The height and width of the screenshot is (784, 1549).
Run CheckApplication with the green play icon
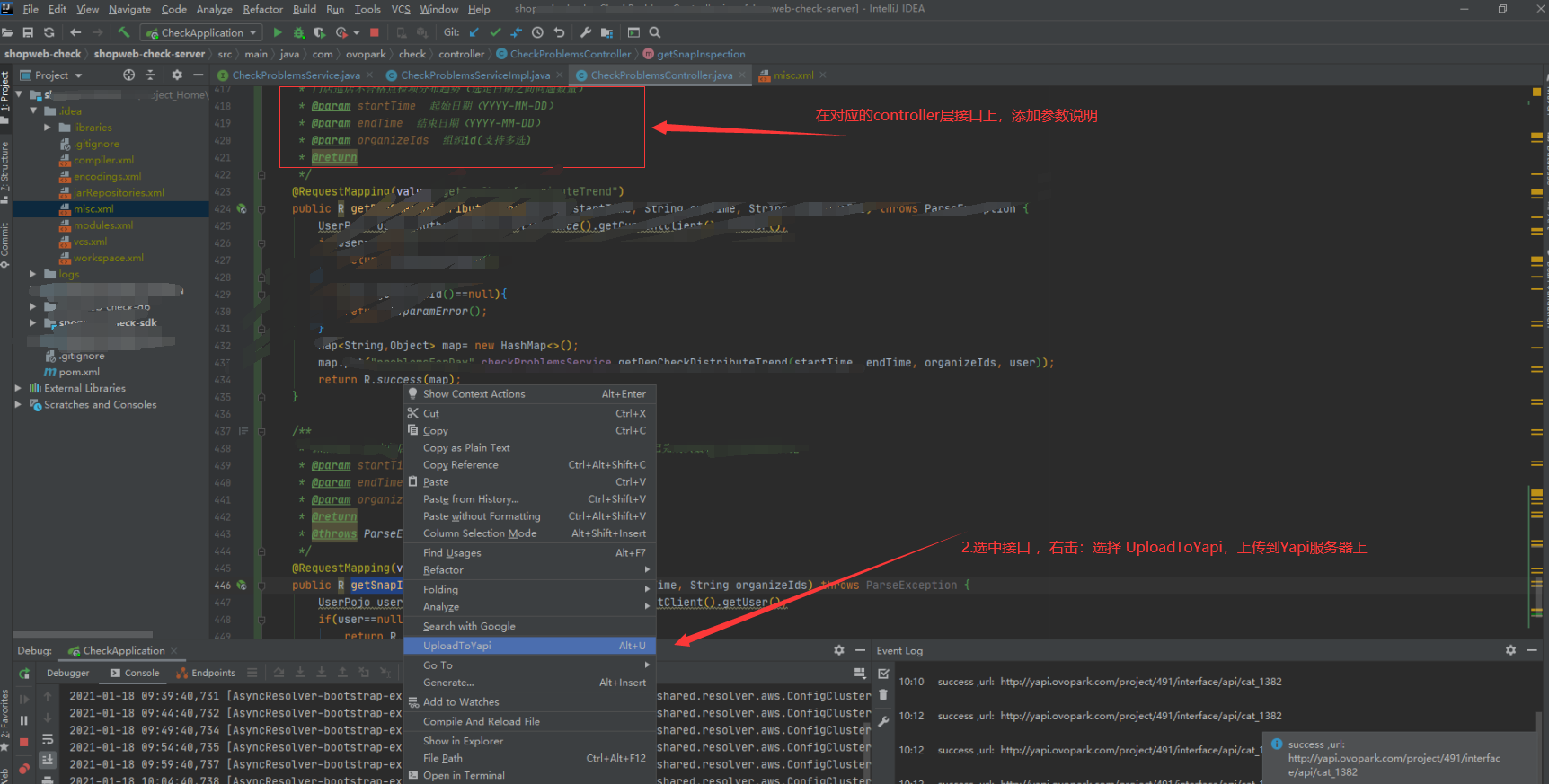[x=278, y=32]
